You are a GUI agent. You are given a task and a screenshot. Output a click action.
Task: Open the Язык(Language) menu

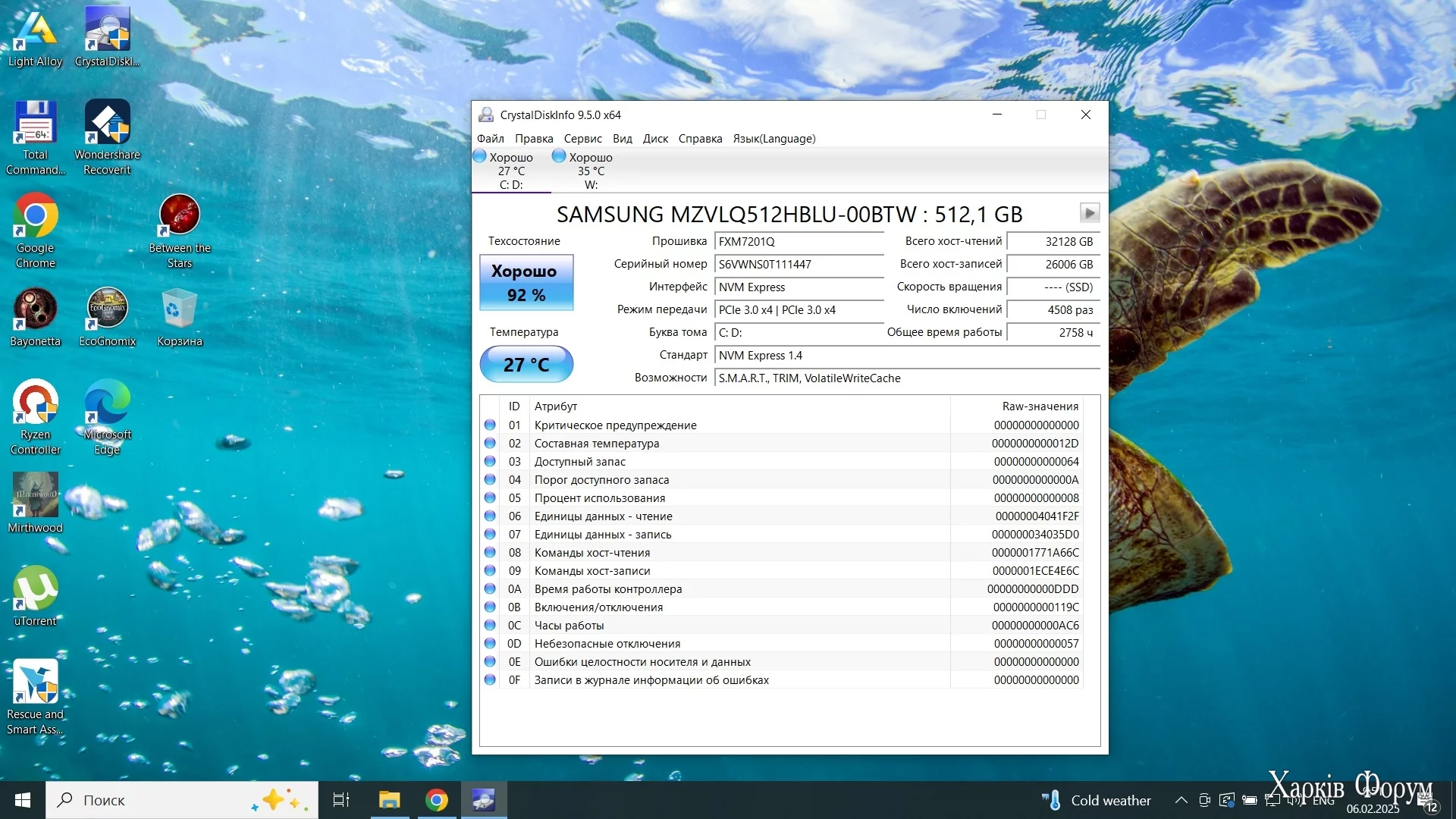[773, 139]
